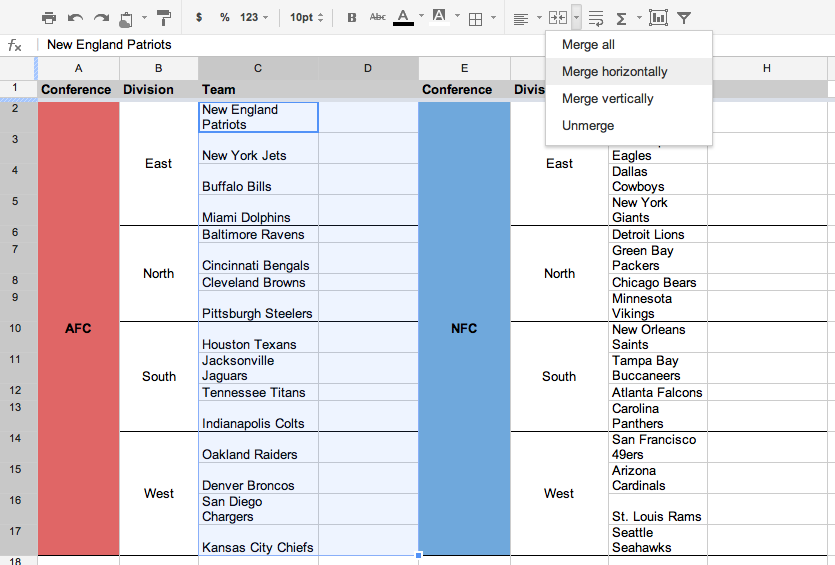Screen dimensions: 835x565
Task: Format as currency with dollar icon
Action: (x=199, y=18)
